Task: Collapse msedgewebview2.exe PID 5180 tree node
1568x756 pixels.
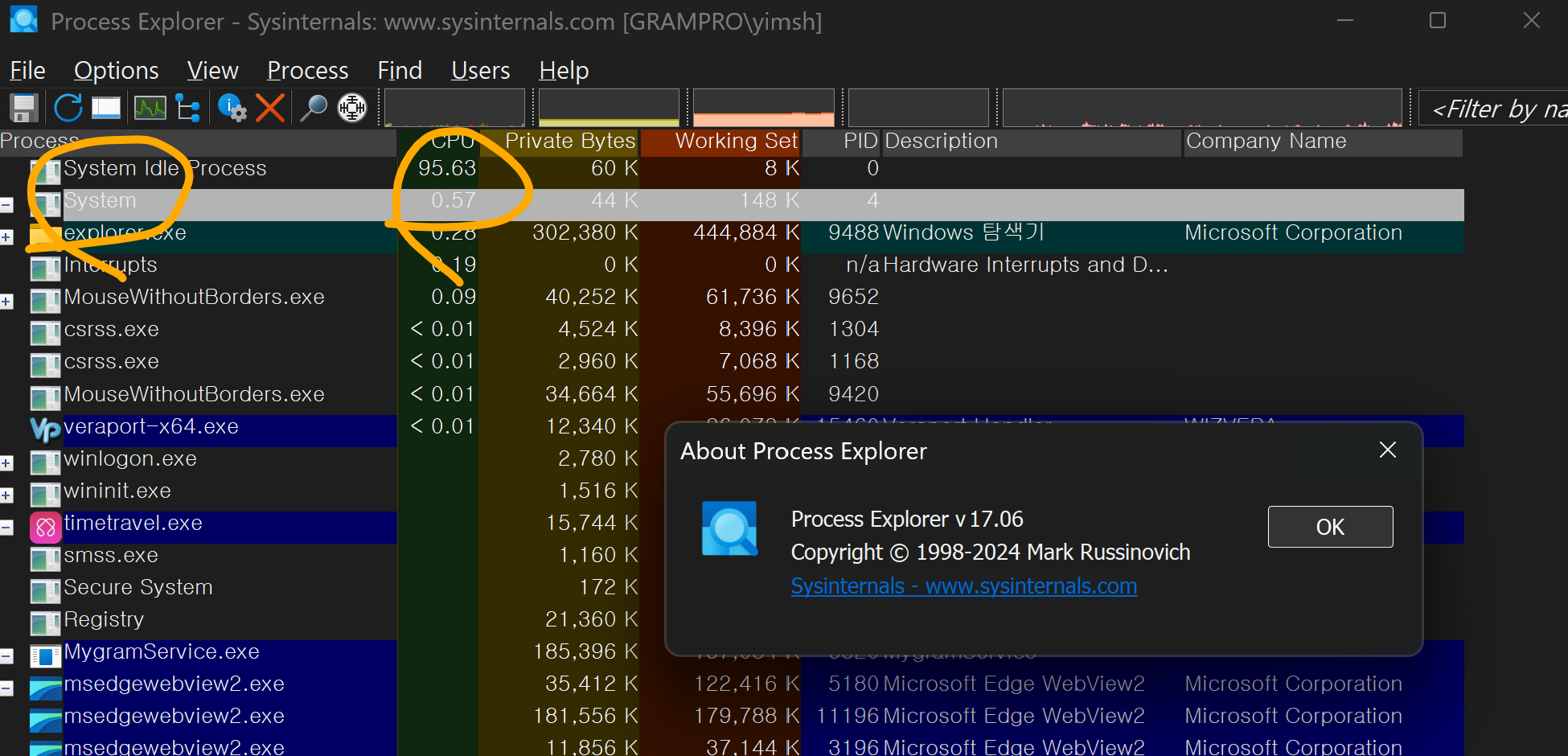Action: [6, 688]
